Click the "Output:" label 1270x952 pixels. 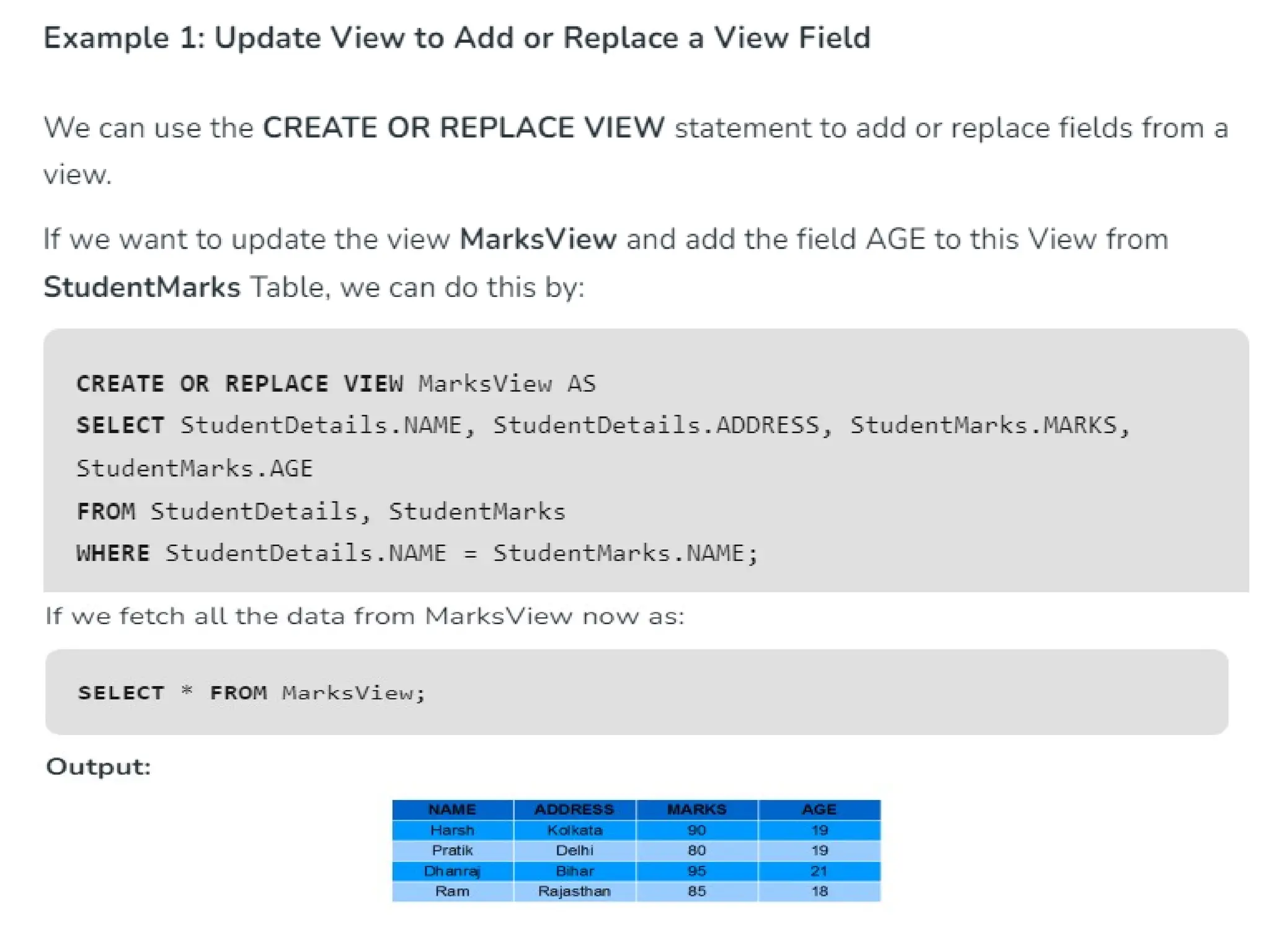click(x=99, y=767)
